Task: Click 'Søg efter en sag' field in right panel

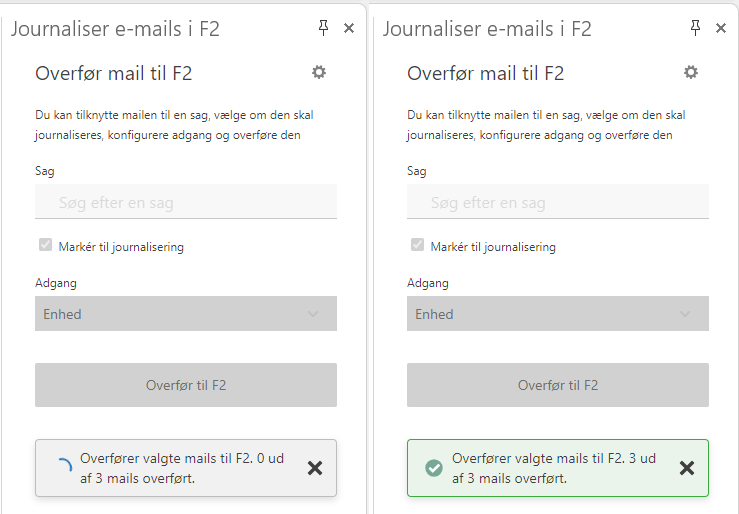Action: click(x=557, y=203)
